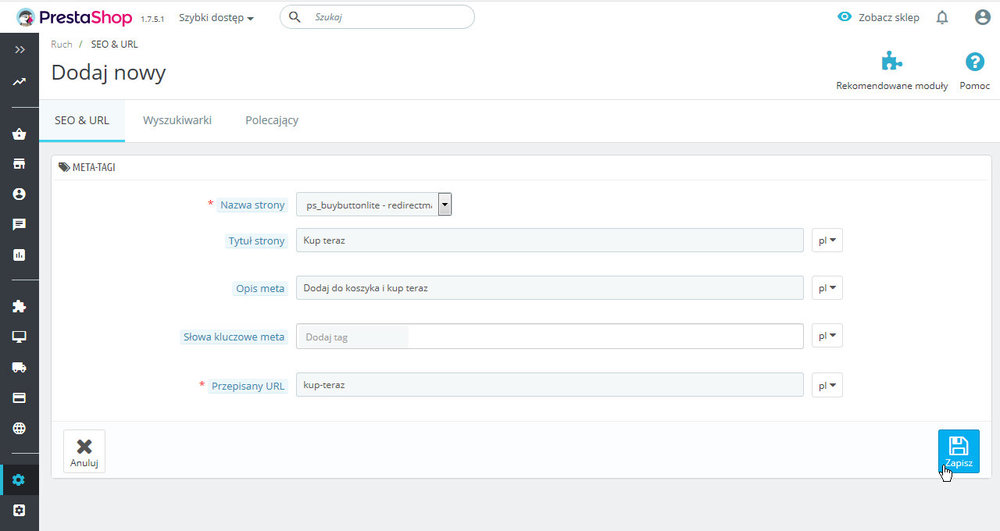Open Customer Service chat icon in sidebar

point(19,224)
